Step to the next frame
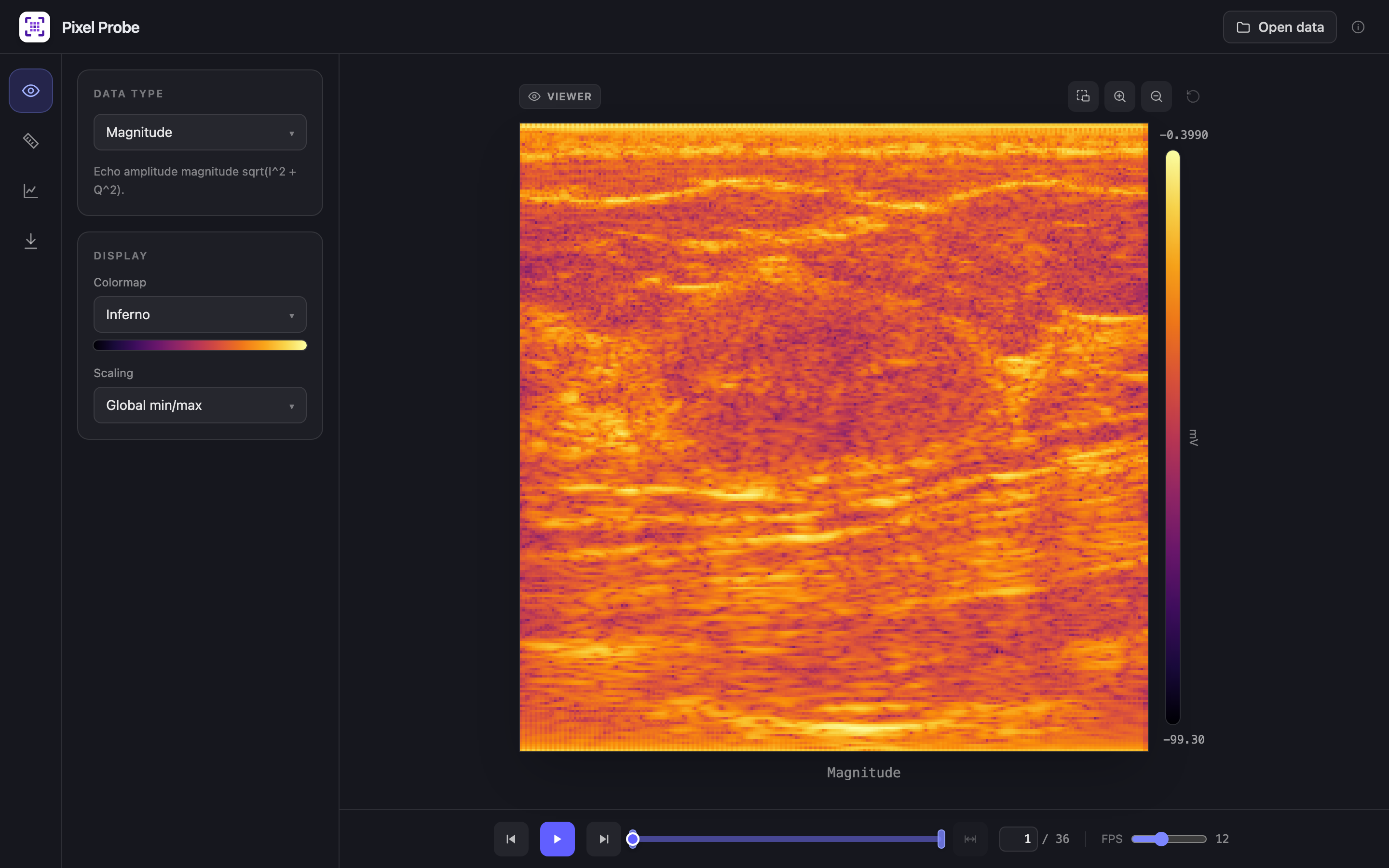Viewport: 1389px width, 868px height. click(x=603, y=839)
